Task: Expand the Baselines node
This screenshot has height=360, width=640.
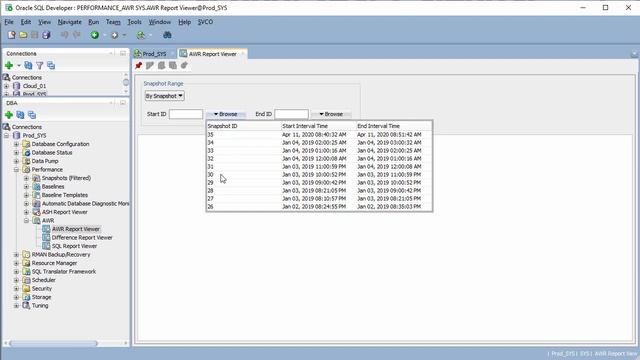Action: coord(27,187)
